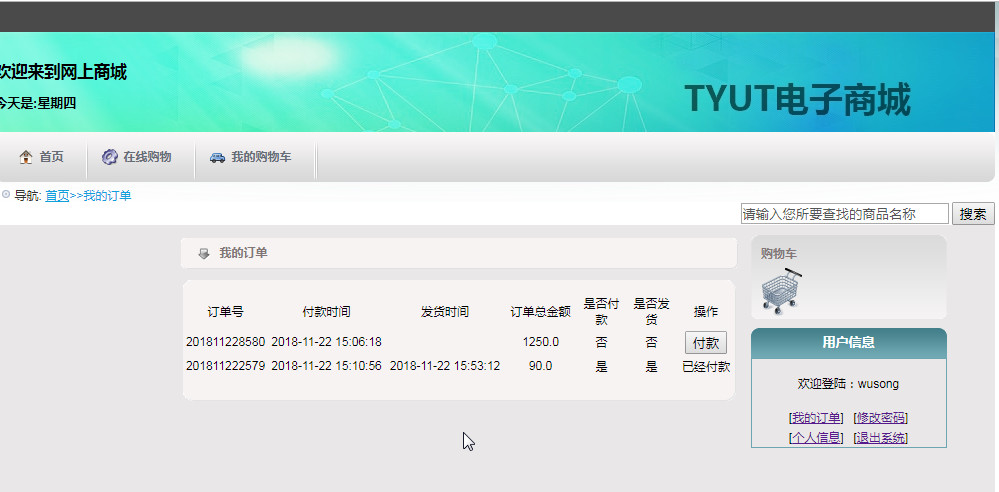The height and width of the screenshot is (492, 999).
Task: Click the >>我的订单 breadcrumb text
Action: coord(100,196)
